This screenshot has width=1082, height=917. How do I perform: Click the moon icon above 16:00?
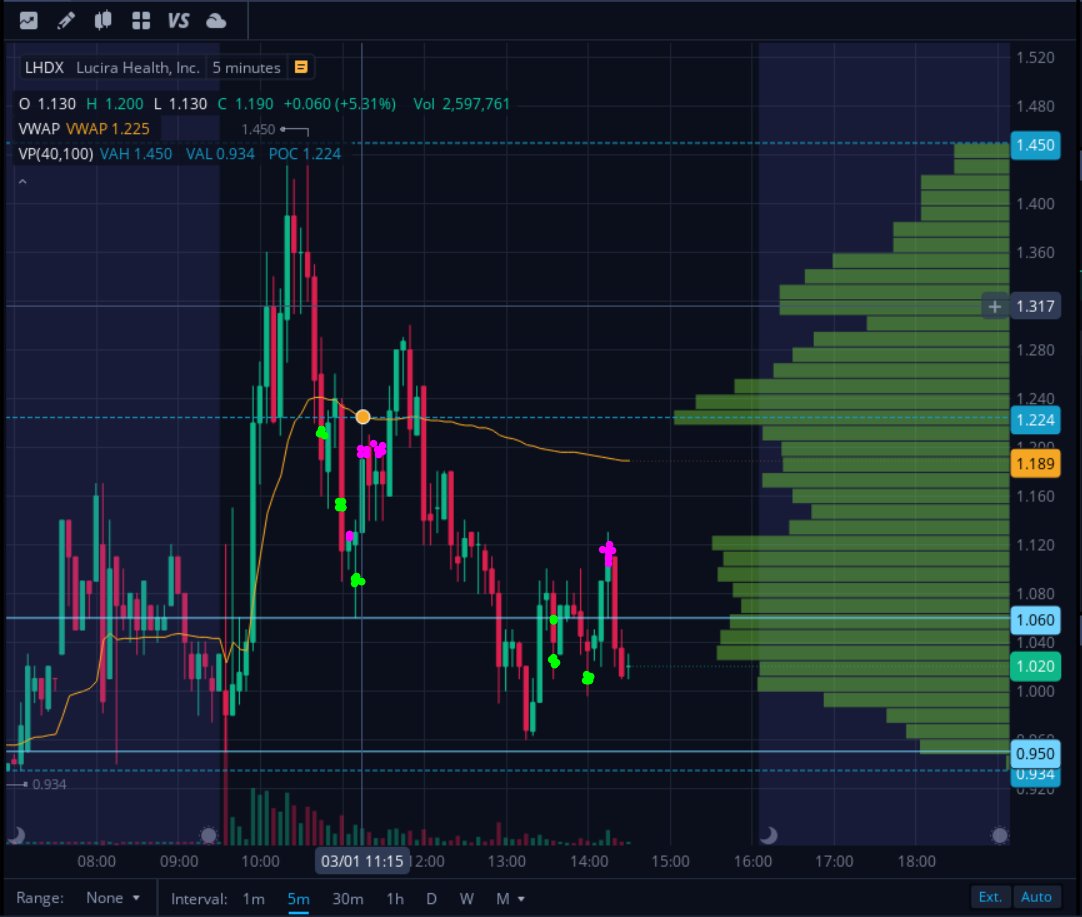tap(768, 836)
